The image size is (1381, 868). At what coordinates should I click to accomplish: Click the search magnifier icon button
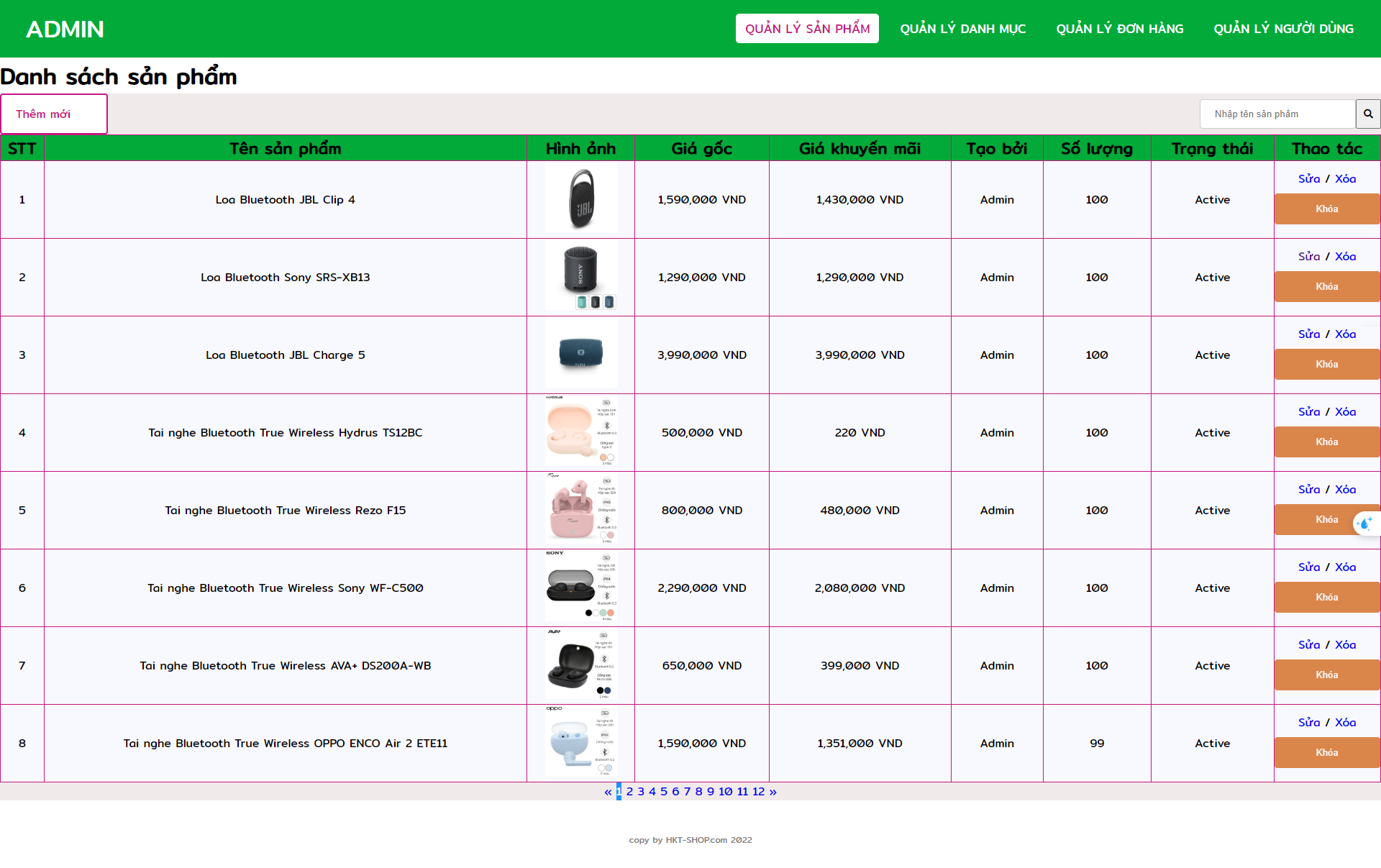point(1368,114)
